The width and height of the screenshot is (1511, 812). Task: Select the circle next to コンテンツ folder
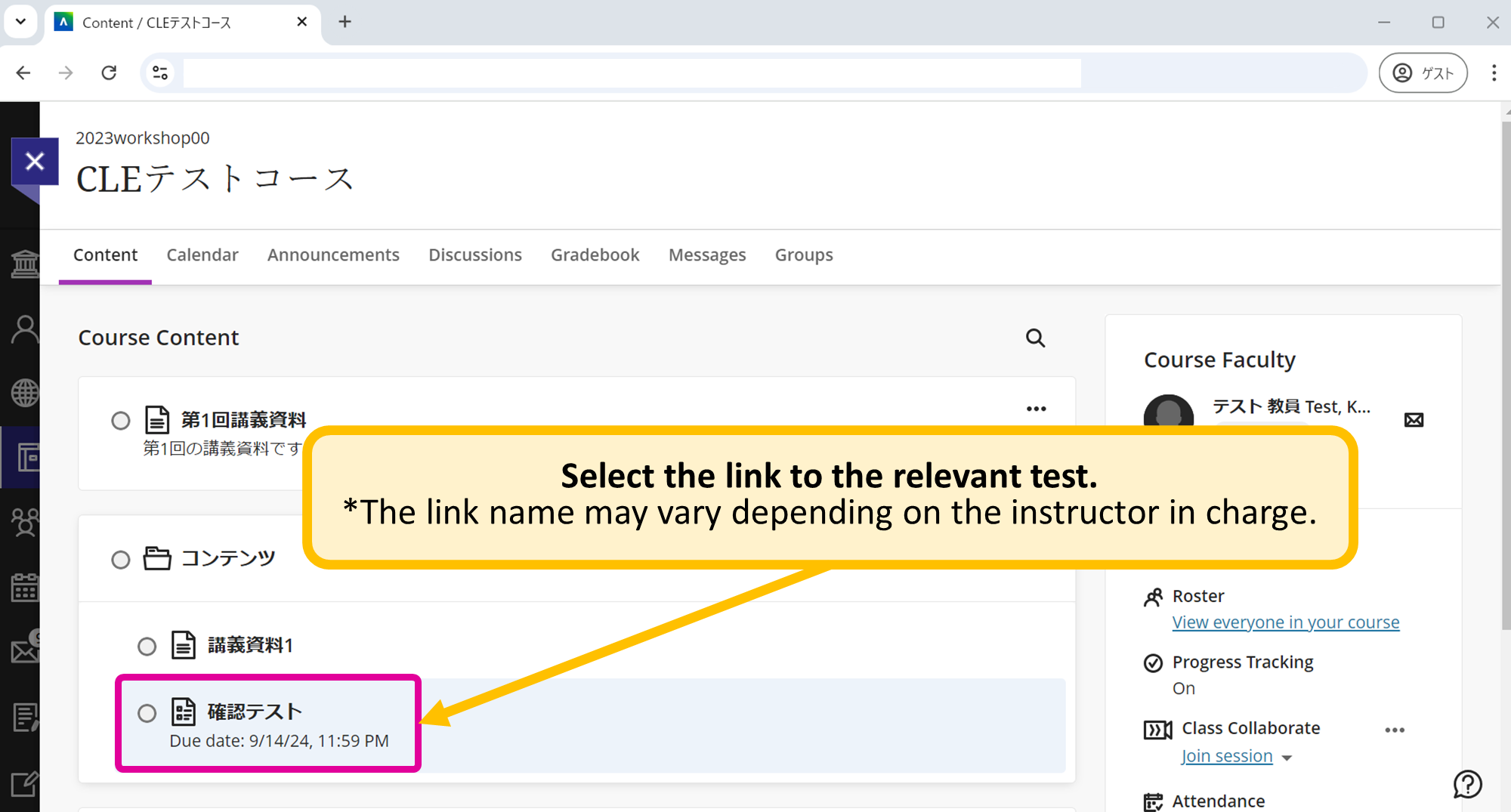coord(121,559)
